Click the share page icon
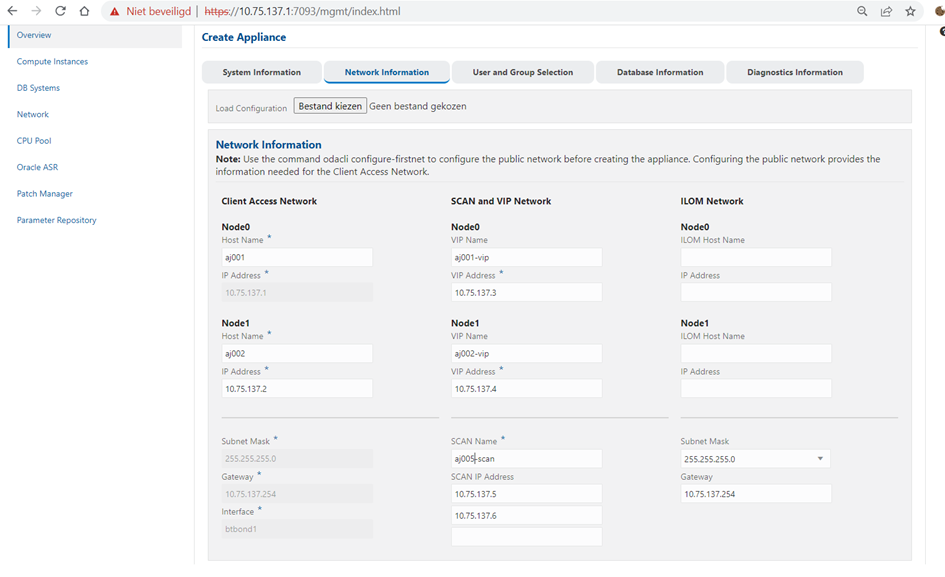 (x=886, y=12)
